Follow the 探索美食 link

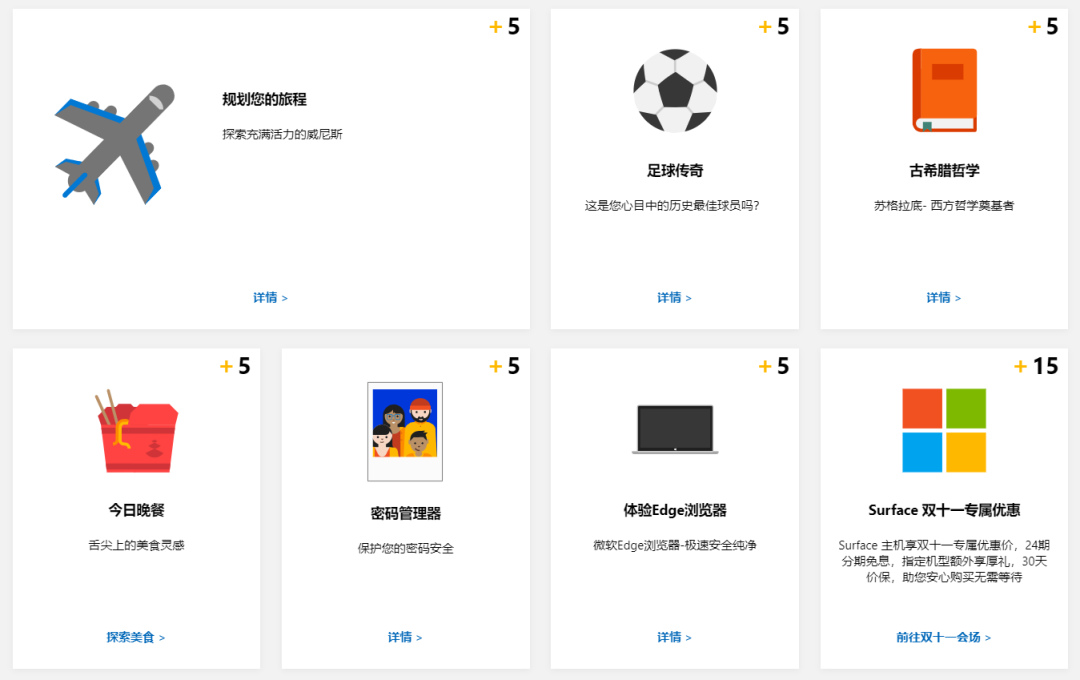tap(136, 637)
